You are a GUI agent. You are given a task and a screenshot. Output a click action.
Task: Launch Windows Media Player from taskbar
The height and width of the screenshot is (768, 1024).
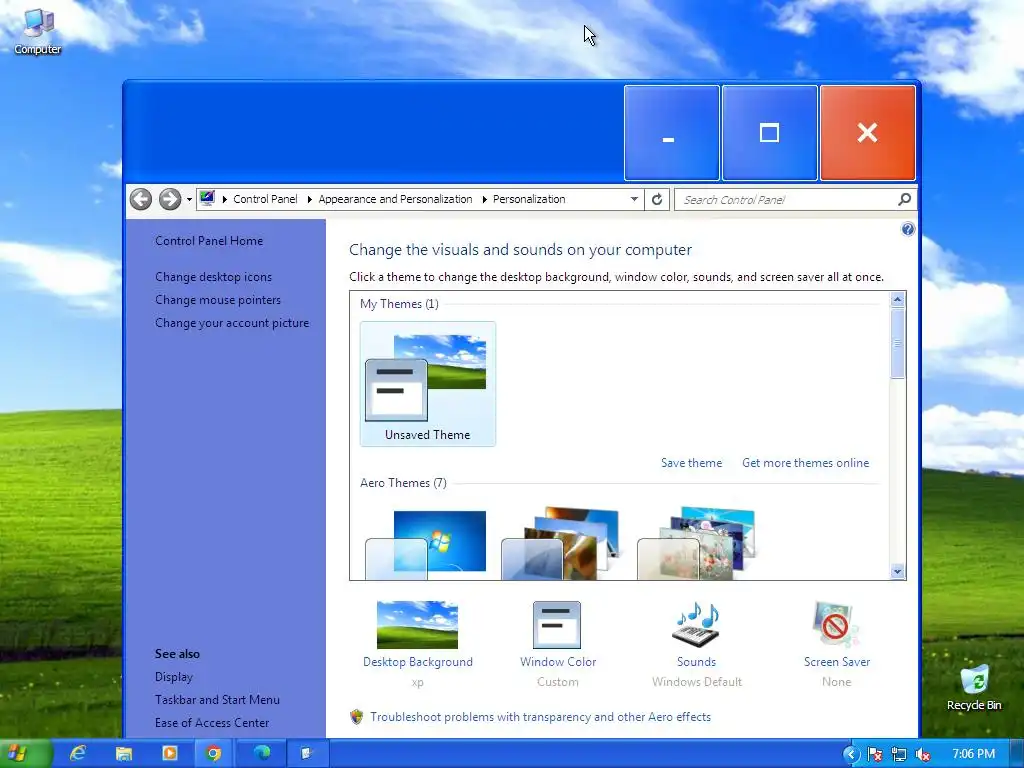pos(169,754)
